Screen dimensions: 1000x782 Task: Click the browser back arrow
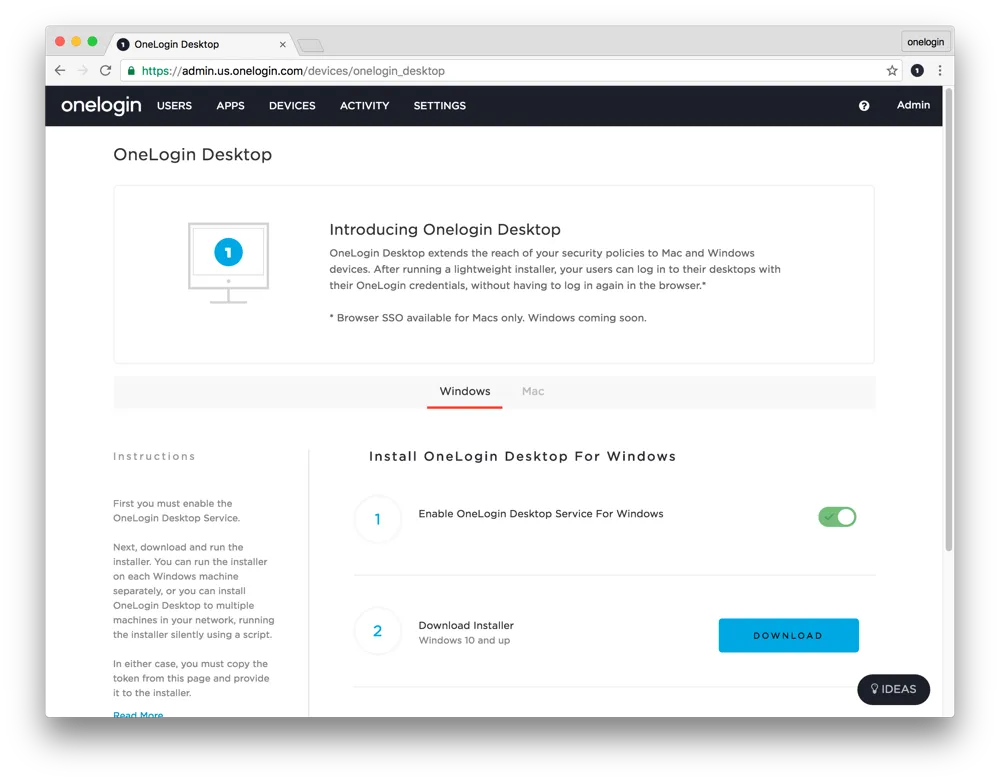pos(60,71)
